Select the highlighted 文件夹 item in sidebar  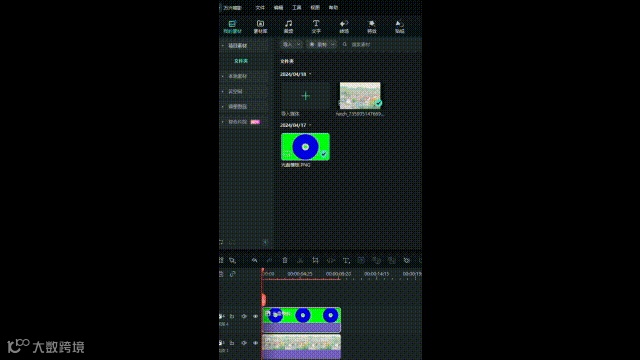pos(241,61)
